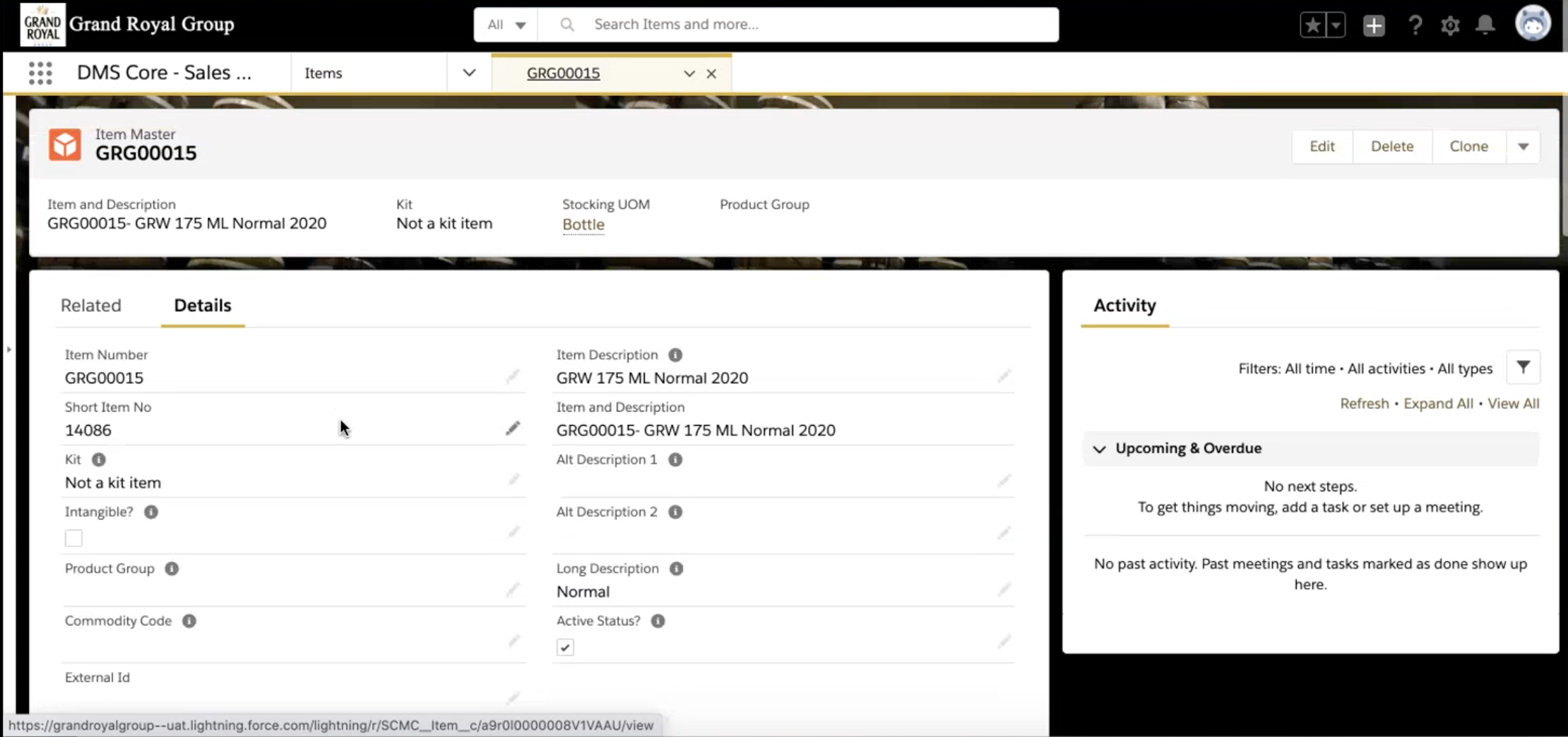Click the Activity filter funnel icon
This screenshot has width=1568, height=737.
(x=1523, y=367)
